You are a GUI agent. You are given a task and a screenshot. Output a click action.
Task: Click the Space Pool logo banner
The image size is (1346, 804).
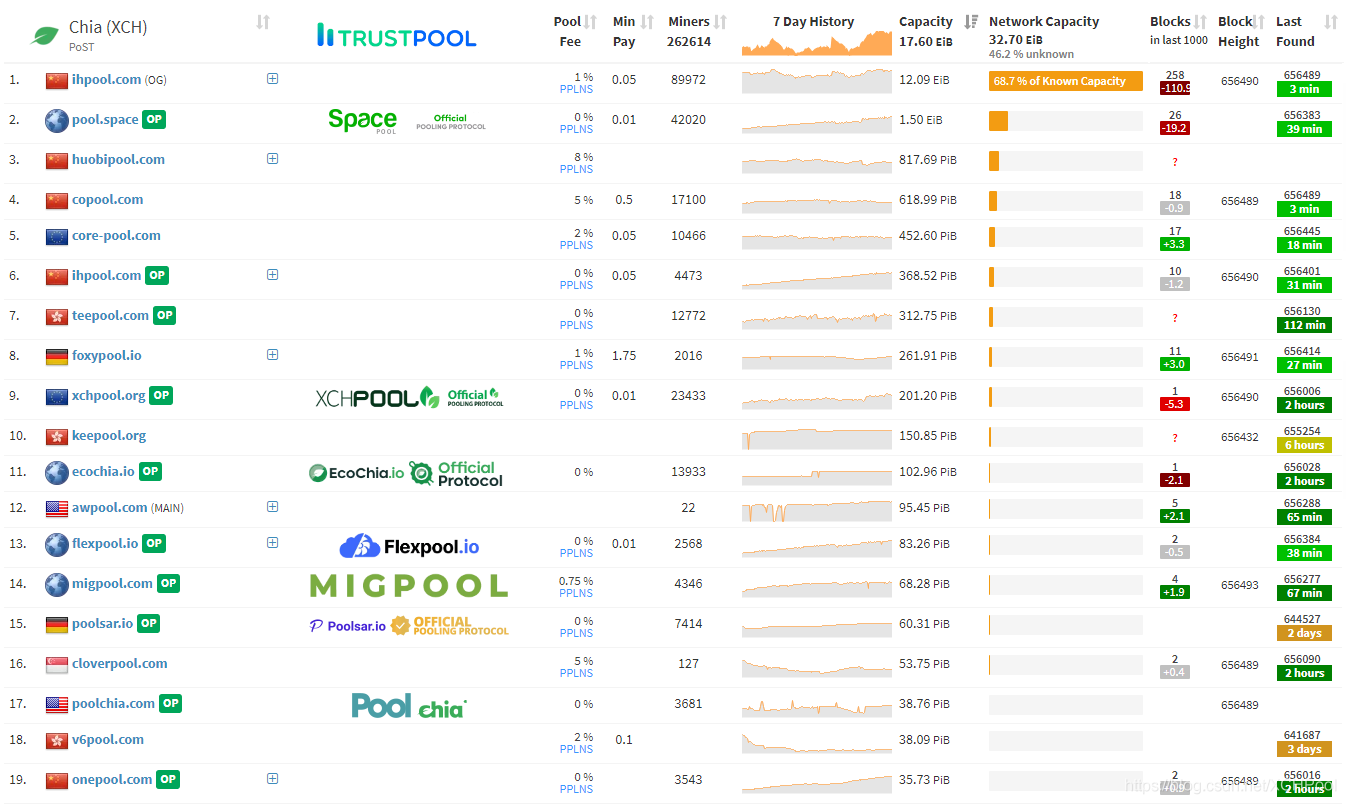point(407,121)
